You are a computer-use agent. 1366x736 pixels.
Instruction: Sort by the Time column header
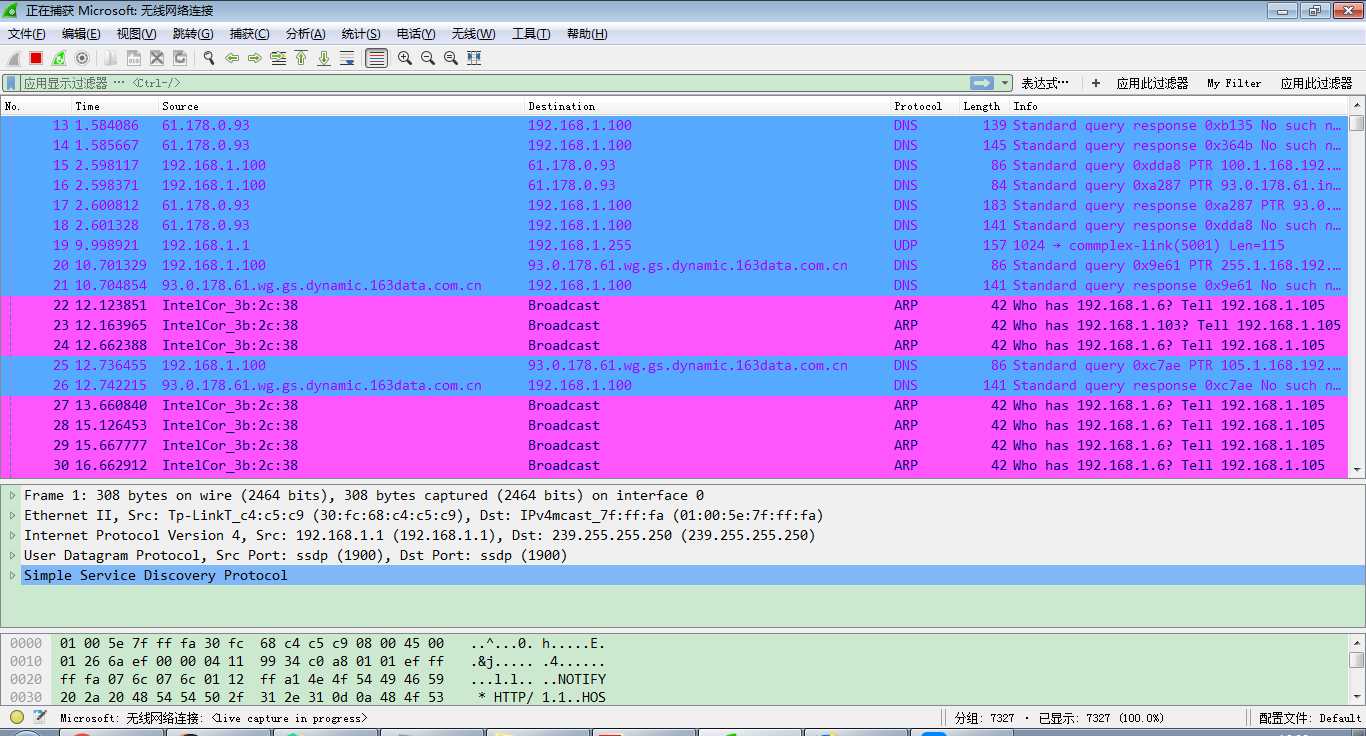114,106
